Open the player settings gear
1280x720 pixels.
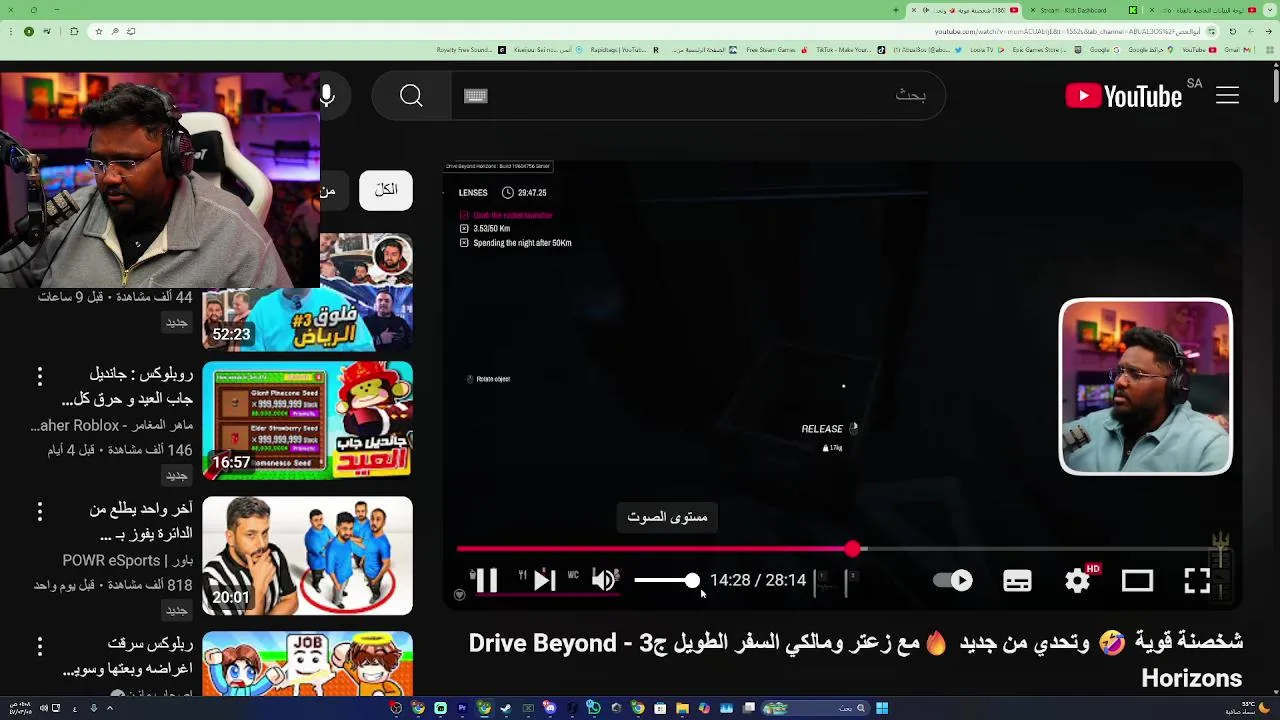(x=1078, y=581)
